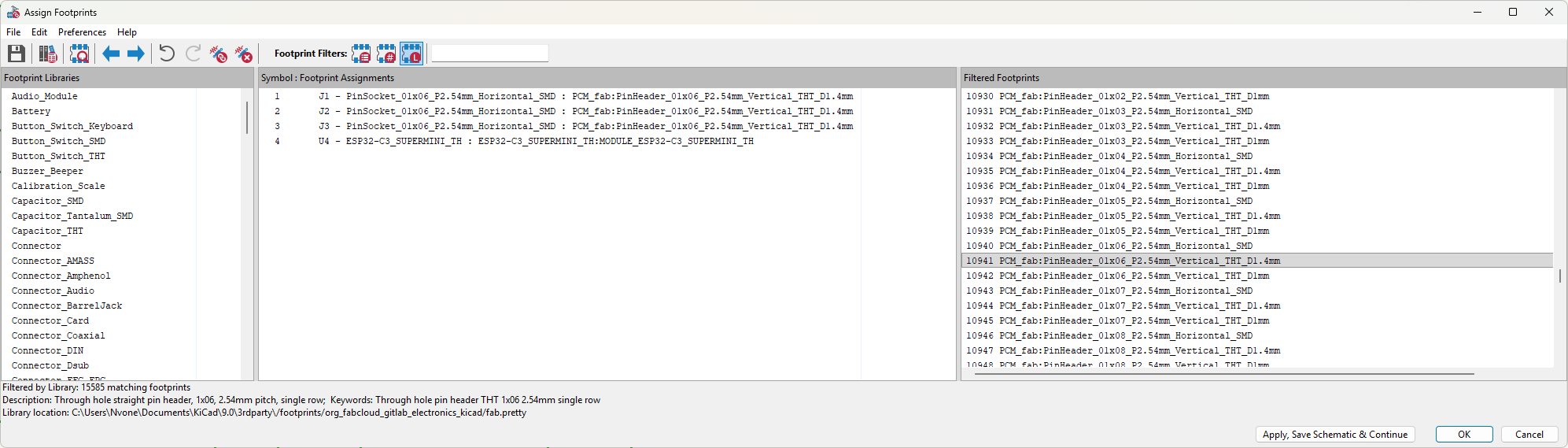Click Apply, Save Schematic & Continue
The height and width of the screenshot is (448, 1568).
[1334, 435]
